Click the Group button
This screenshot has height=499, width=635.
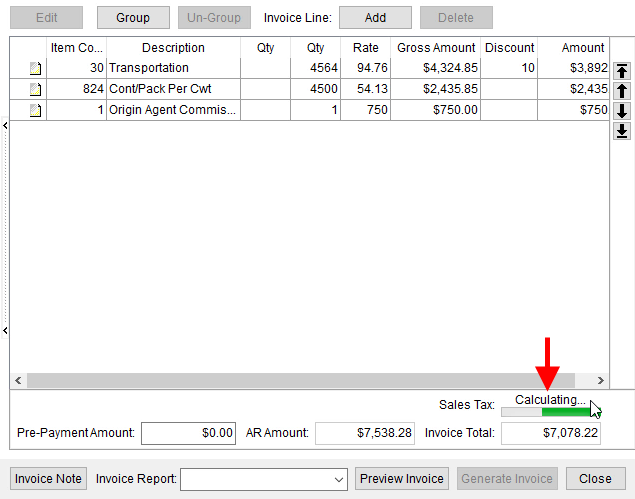(133, 18)
